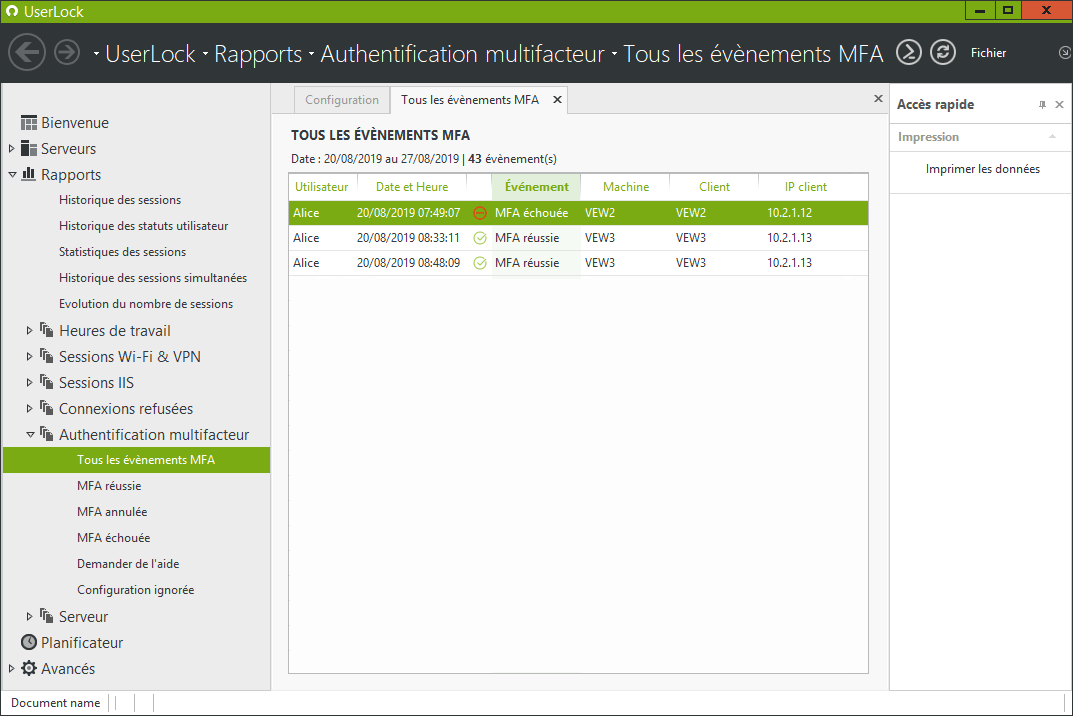Click IP cell 10.2.1.12
Screen dimensions: 1073x716
(789, 213)
